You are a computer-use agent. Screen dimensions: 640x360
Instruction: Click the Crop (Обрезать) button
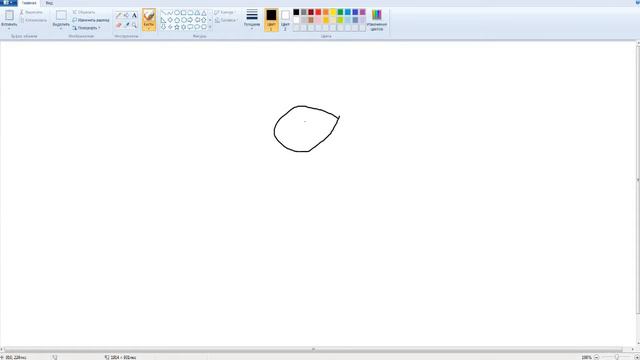click(84, 12)
